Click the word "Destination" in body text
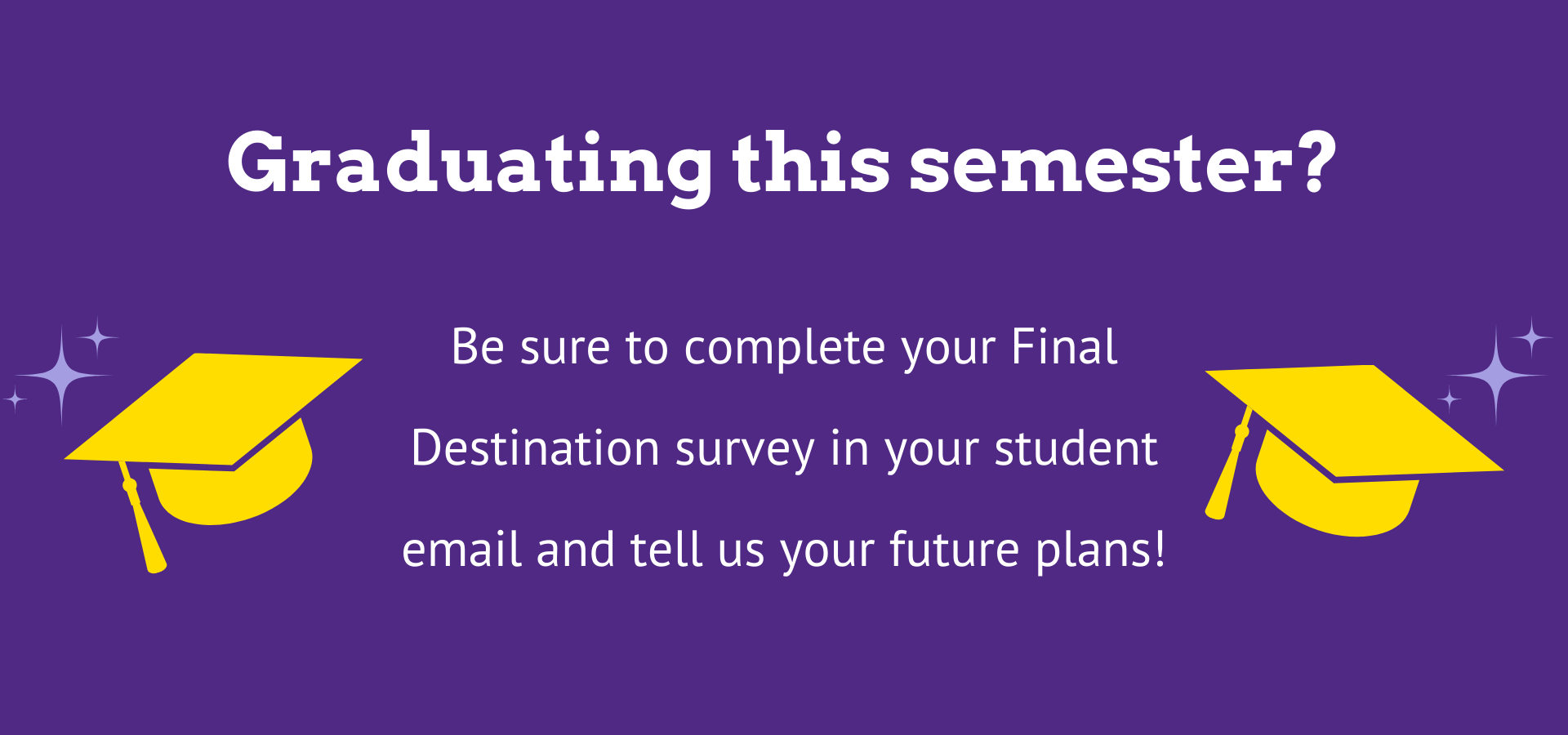The width and height of the screenshot is (1568, 735). (536, 448)
